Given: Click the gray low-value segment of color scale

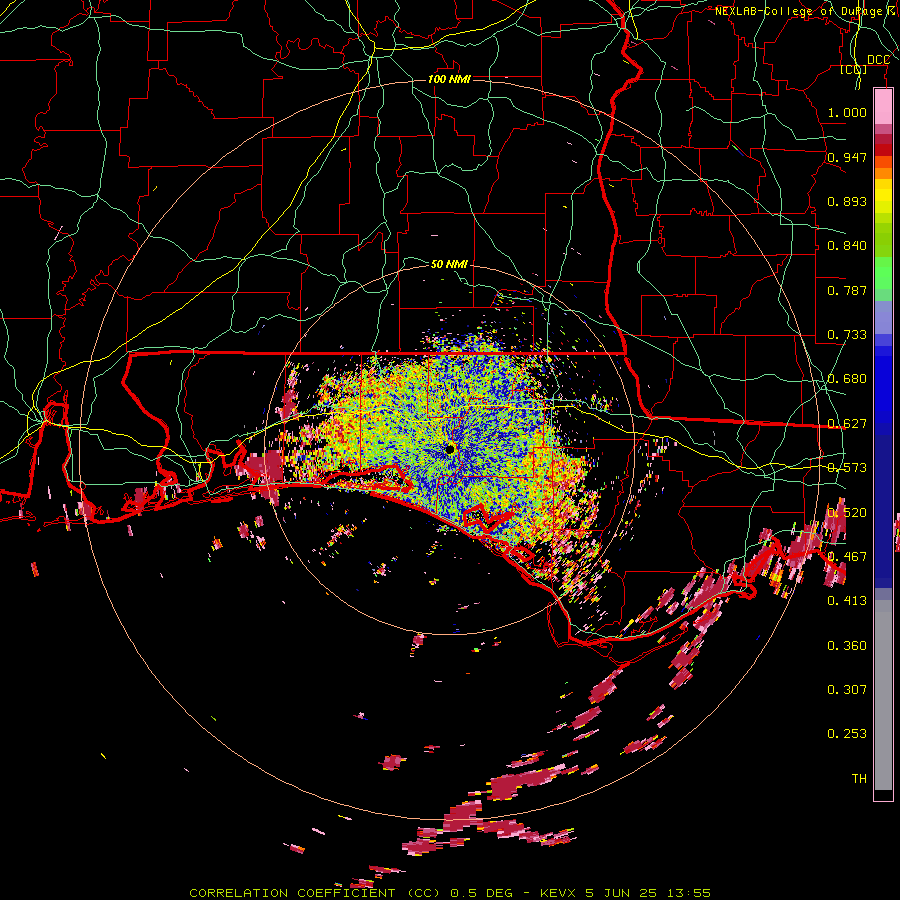Looking at the screenshot, I should [x=883, y=695].
